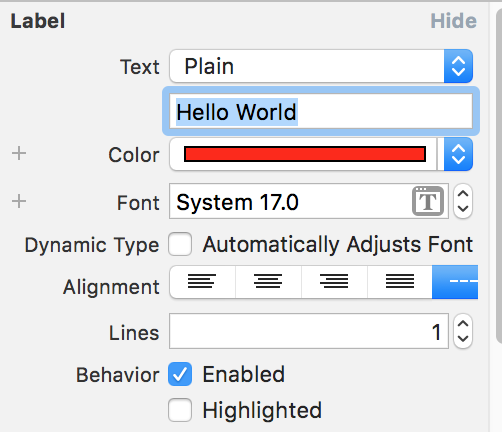Click the Lines number field
502x432 pixels.
point(309,331)
